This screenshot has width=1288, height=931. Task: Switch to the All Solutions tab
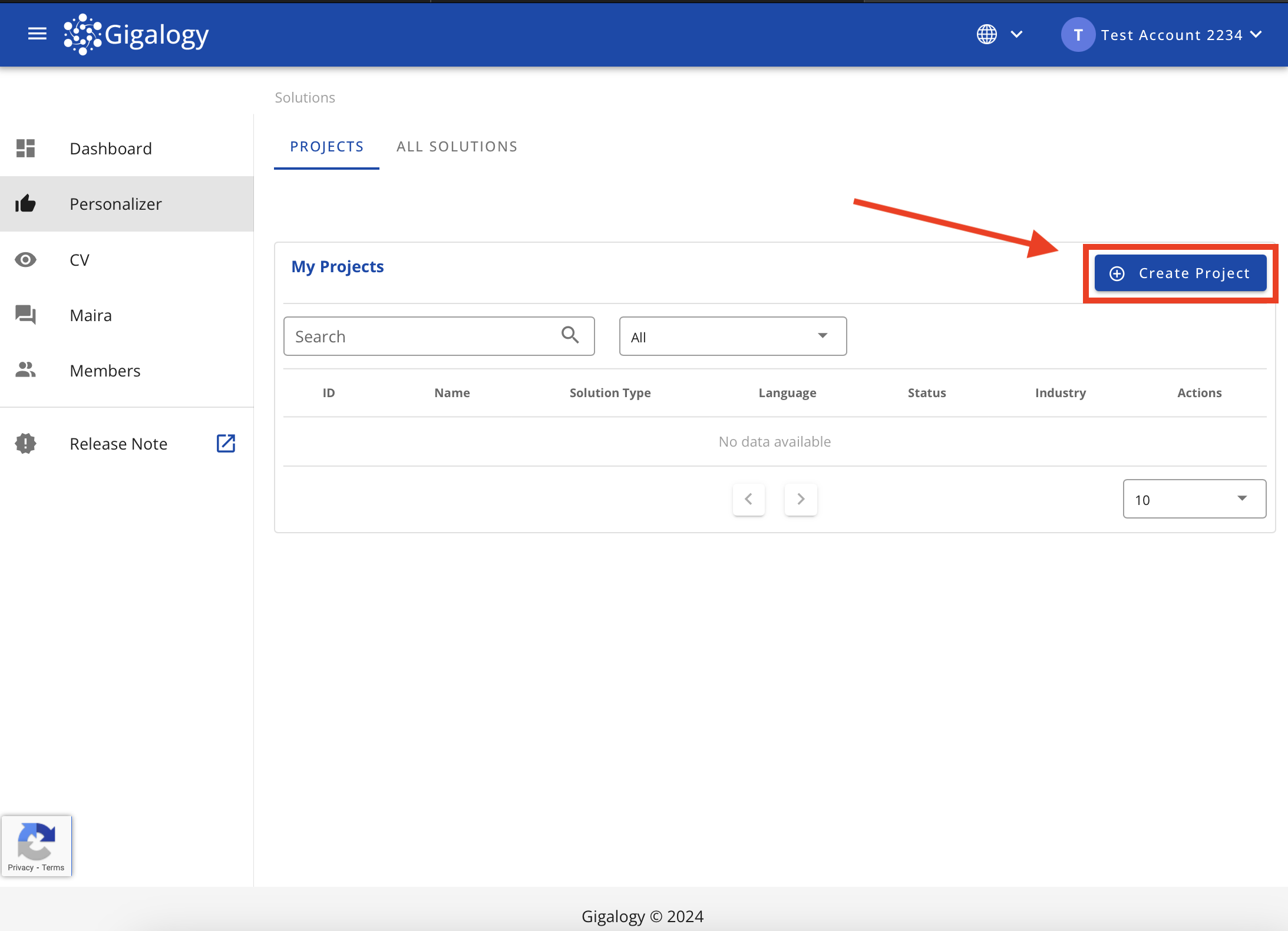click(457, 147)
